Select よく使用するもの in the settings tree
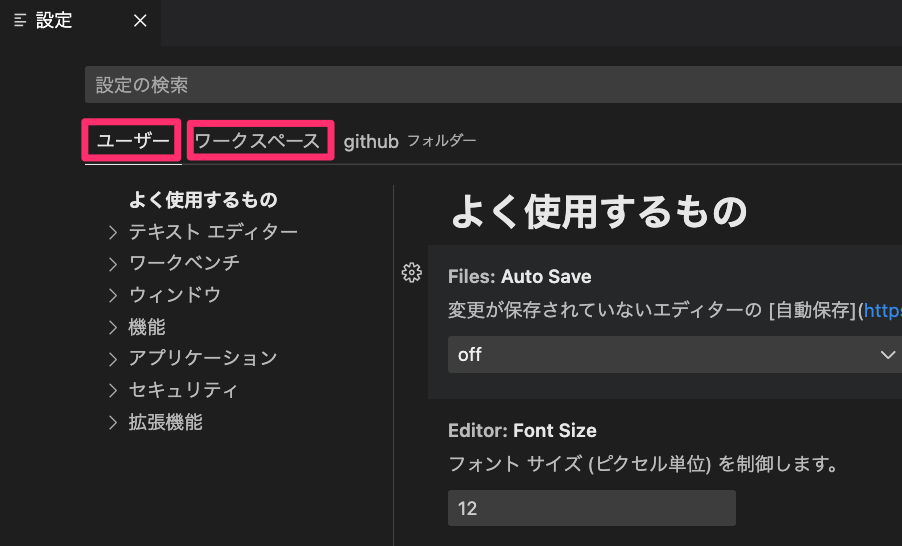 click(x=203, y=200)
